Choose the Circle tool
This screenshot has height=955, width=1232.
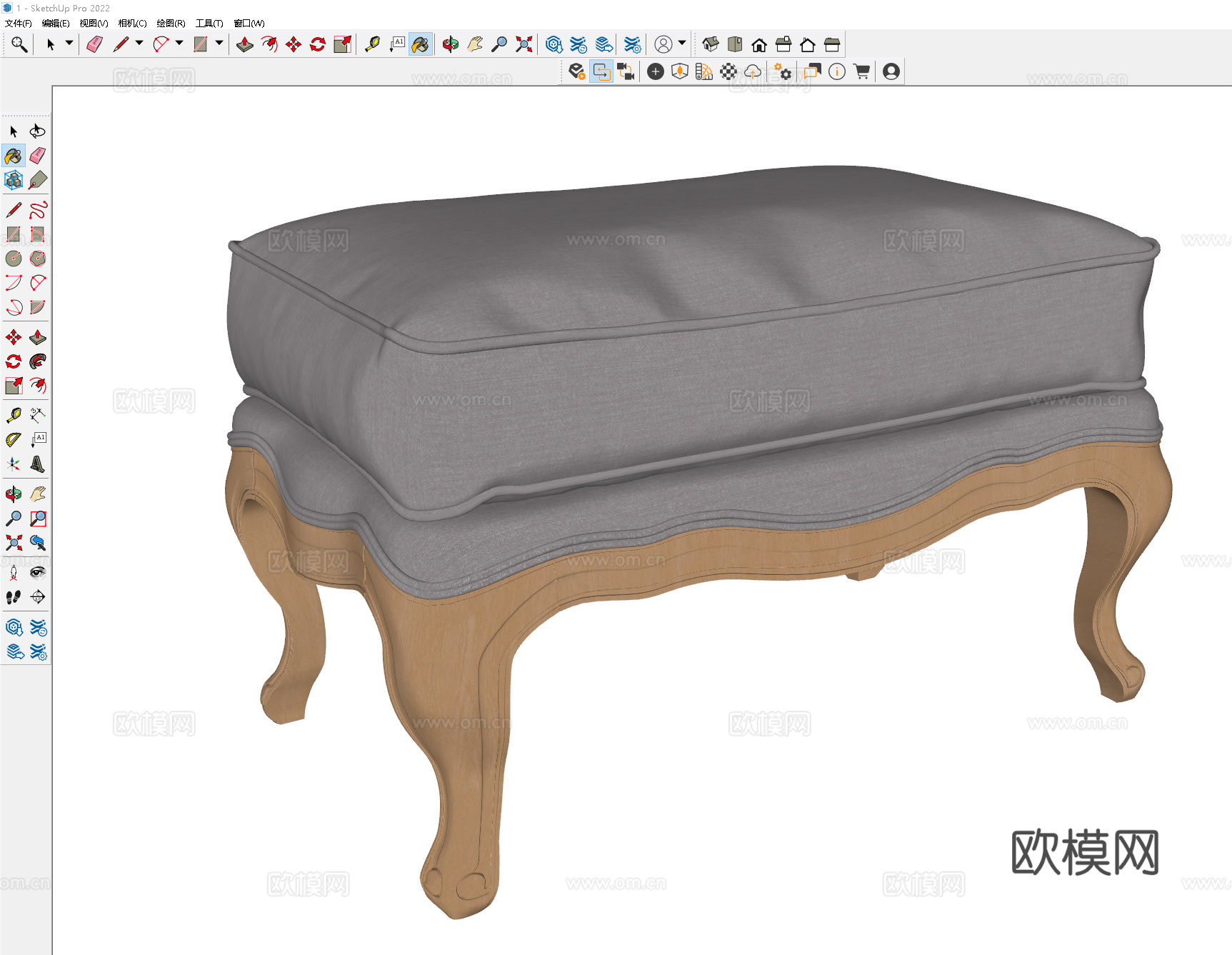click(14, 259)
